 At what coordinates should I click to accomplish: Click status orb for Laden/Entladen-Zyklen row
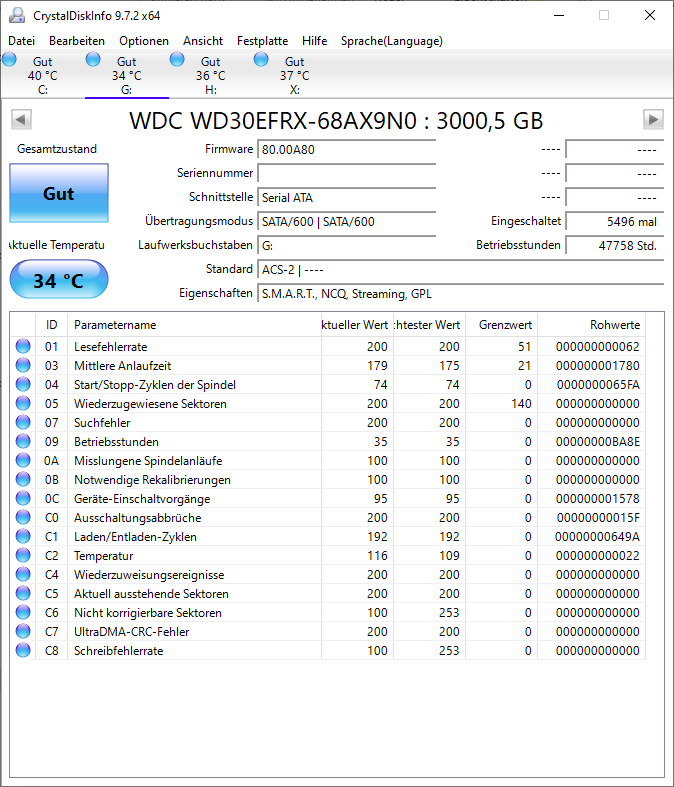23,537
